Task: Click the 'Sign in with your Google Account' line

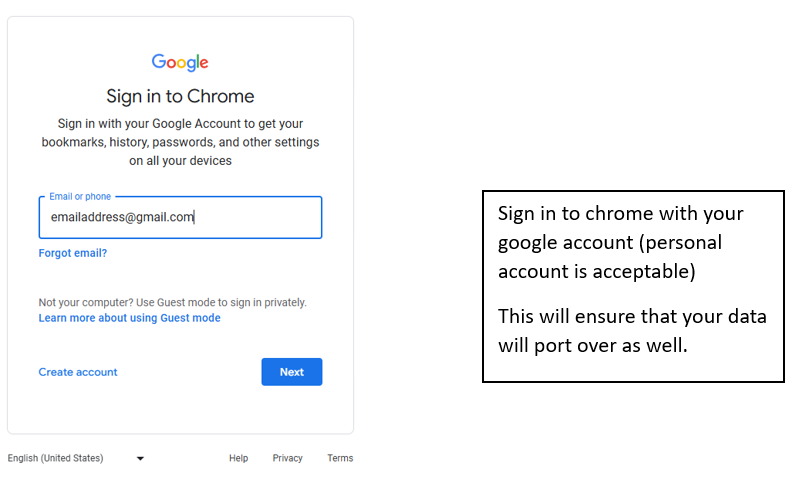Action: 180,124
